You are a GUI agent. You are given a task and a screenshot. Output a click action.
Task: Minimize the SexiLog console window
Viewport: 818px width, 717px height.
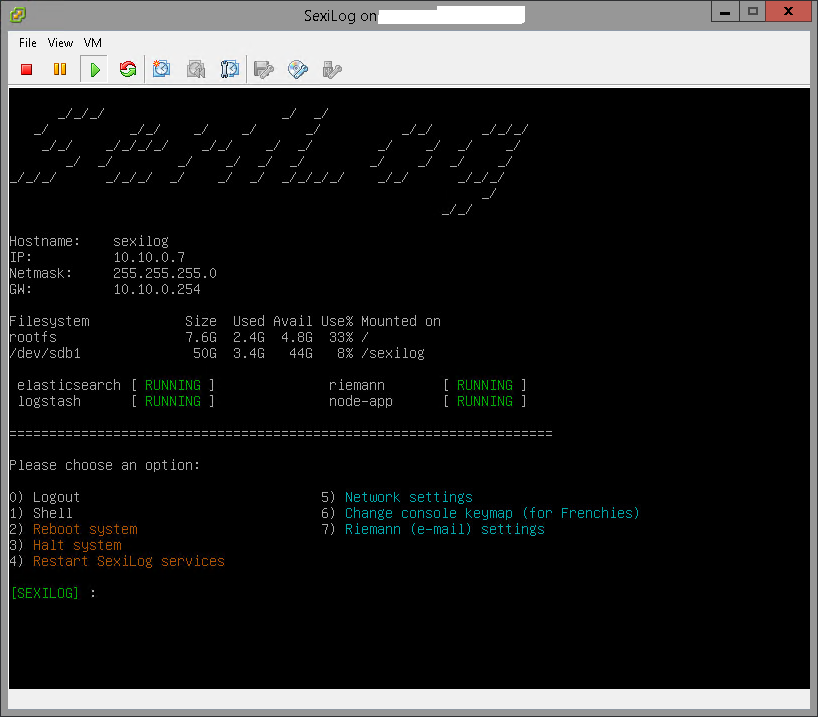point(725,12)
